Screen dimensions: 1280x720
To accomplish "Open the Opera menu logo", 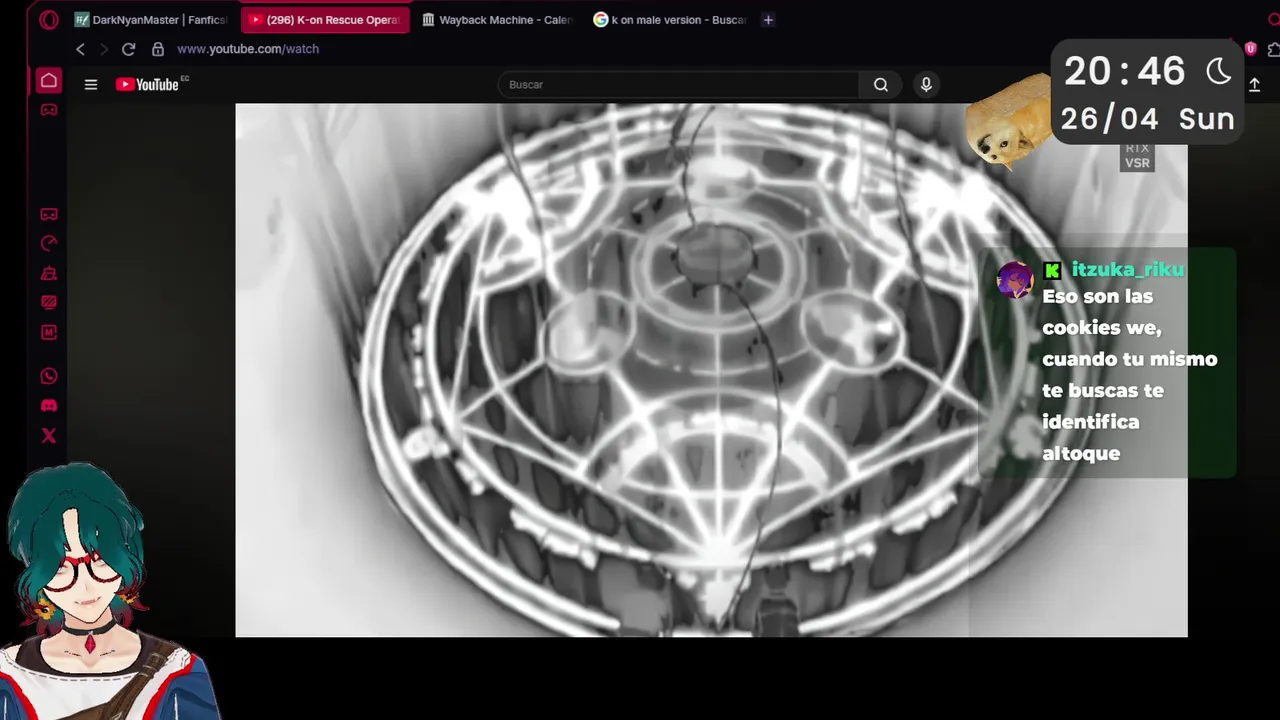I will 49,20.
